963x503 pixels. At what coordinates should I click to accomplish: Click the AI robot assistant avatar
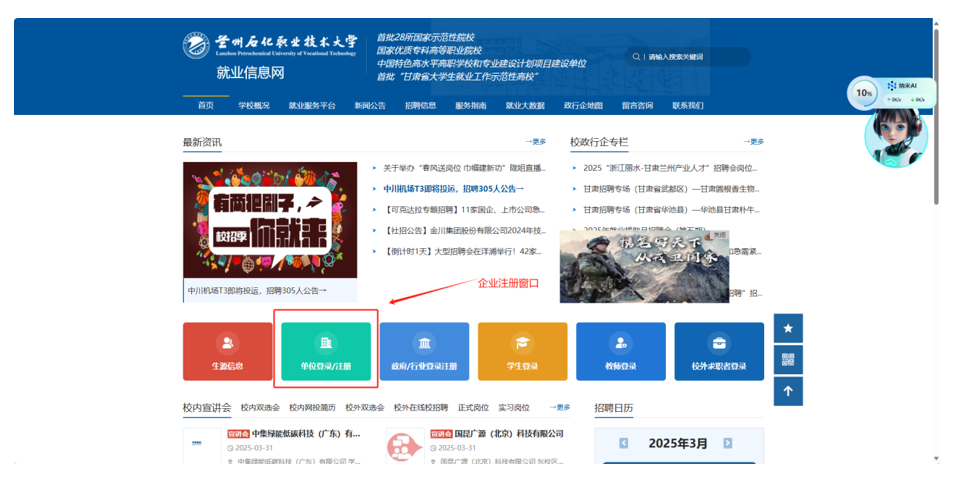(x=895, y=137)
